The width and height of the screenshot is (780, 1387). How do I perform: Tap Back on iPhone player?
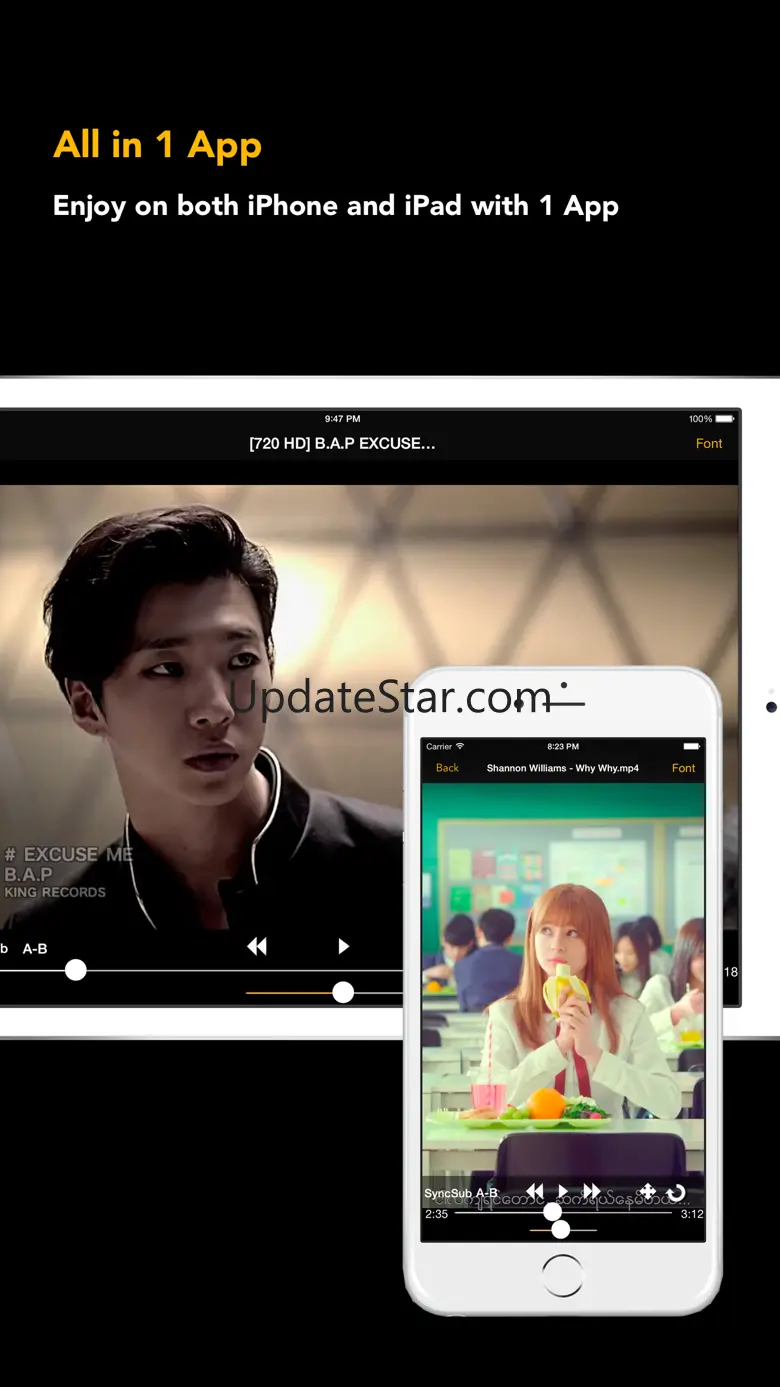click(447, 768)
